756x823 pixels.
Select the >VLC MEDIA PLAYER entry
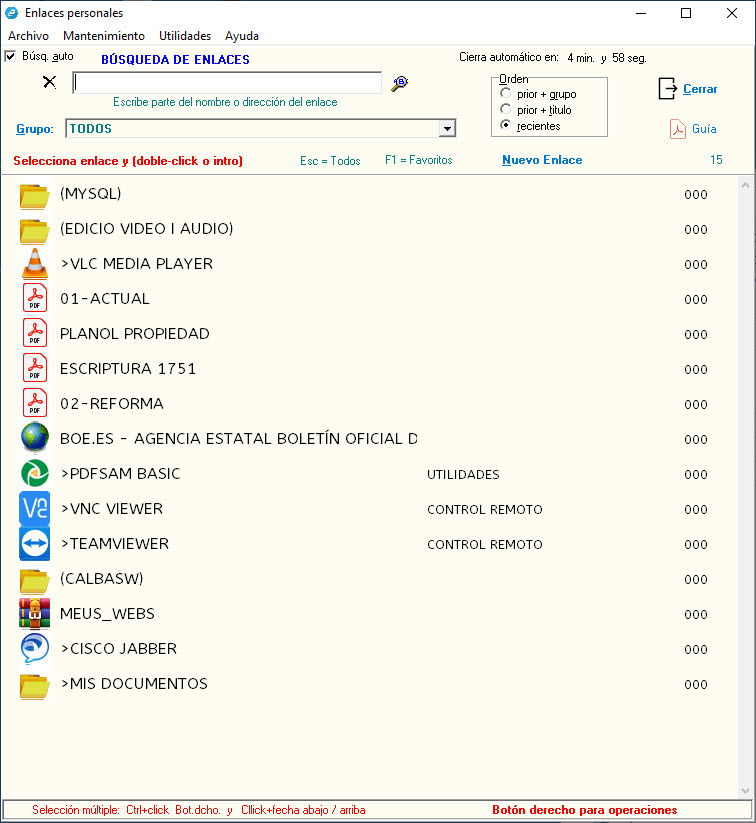click(136, 263)
